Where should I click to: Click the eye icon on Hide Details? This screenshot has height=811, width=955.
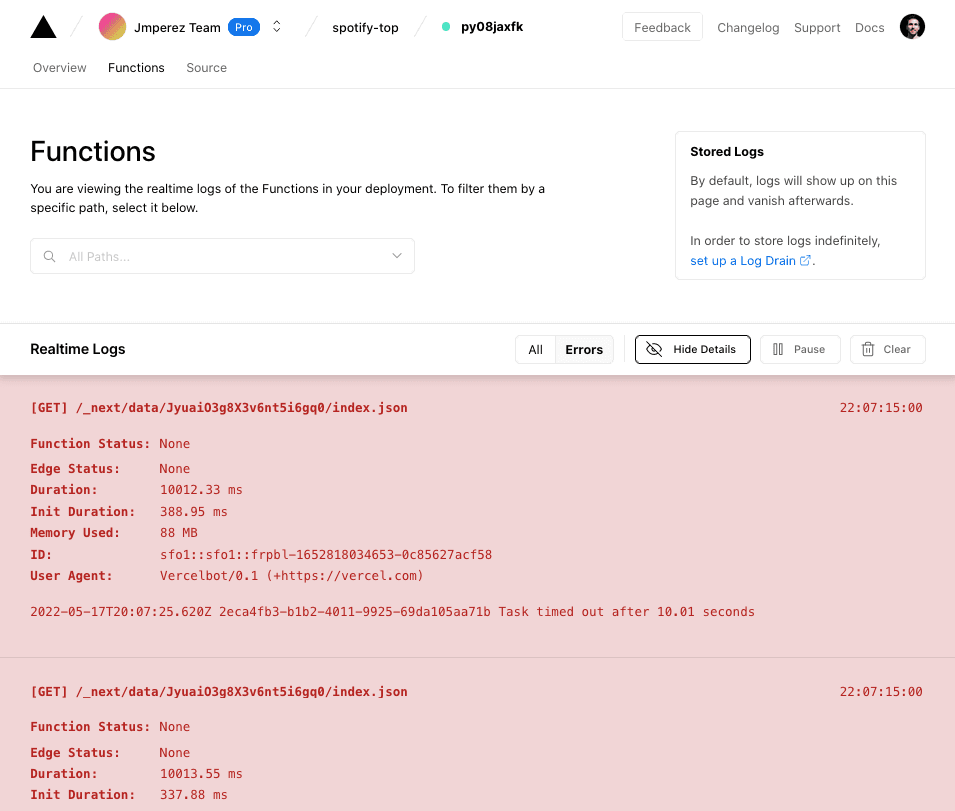pos(655,349)
